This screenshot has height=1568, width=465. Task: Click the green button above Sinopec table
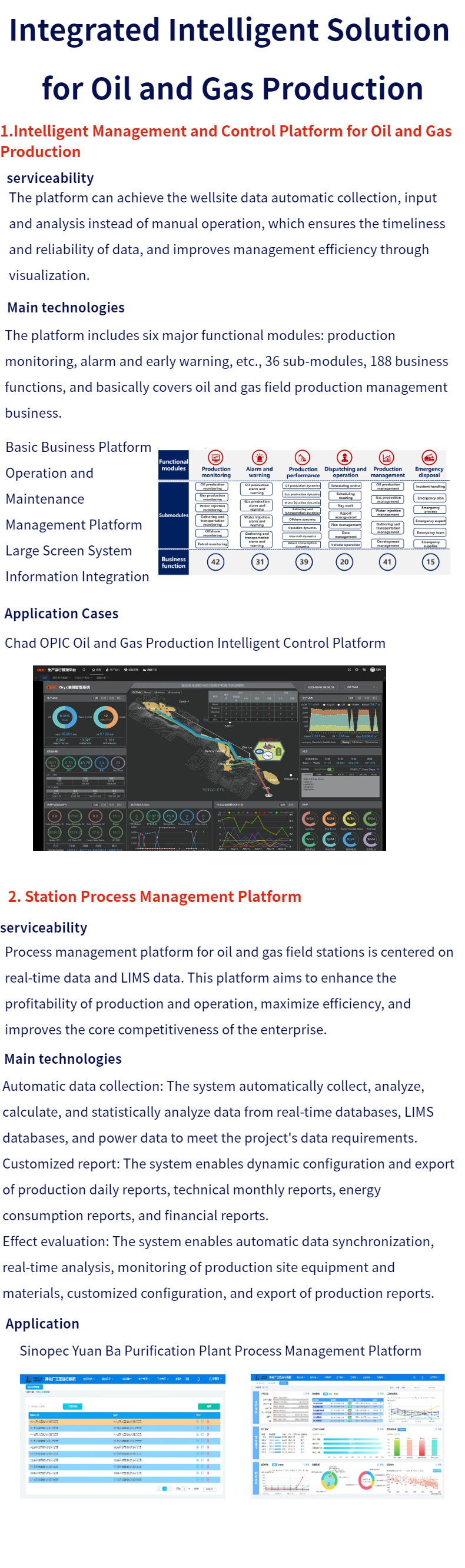pyautogui.click(x=210, y=1406)
